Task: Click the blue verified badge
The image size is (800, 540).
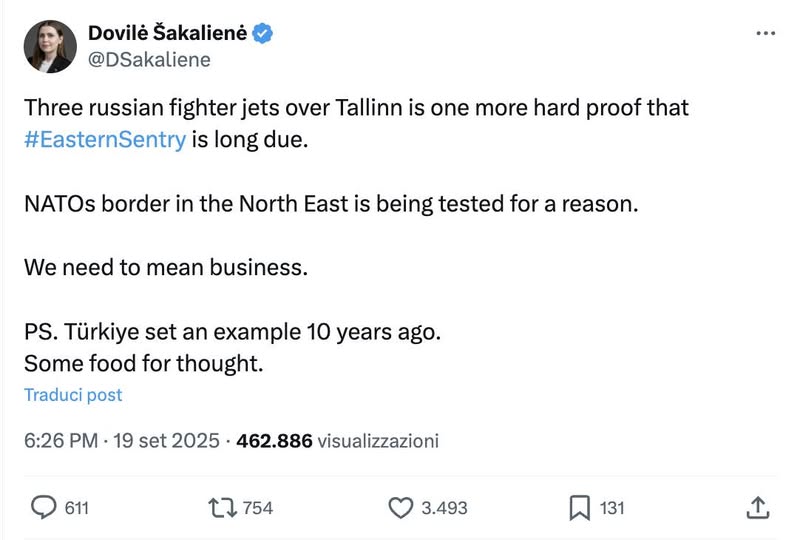Action: [264, 34]
